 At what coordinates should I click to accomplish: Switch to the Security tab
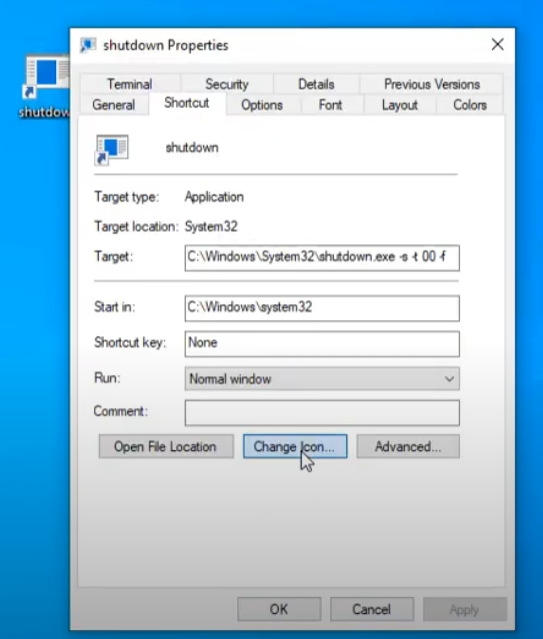[x=227, y=84]
